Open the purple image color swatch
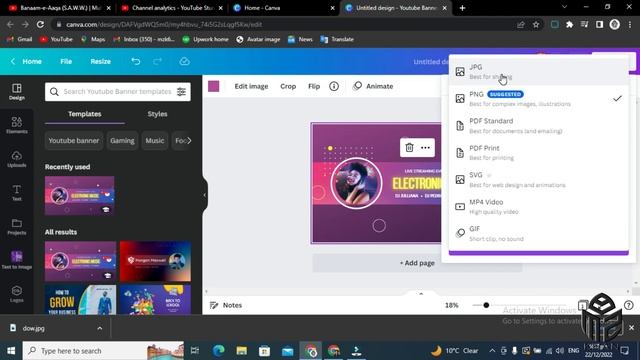This screenshot has height=360, width=640. (213, 86)
